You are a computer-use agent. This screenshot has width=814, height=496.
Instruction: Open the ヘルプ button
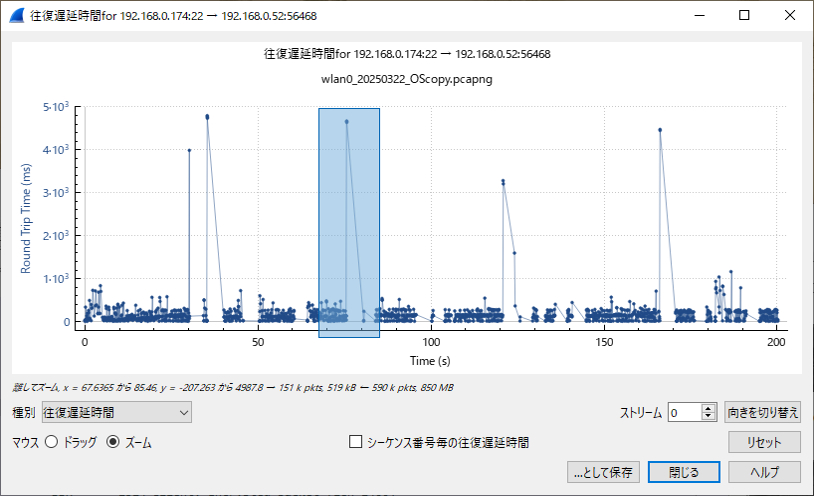[x=764, y=472]
